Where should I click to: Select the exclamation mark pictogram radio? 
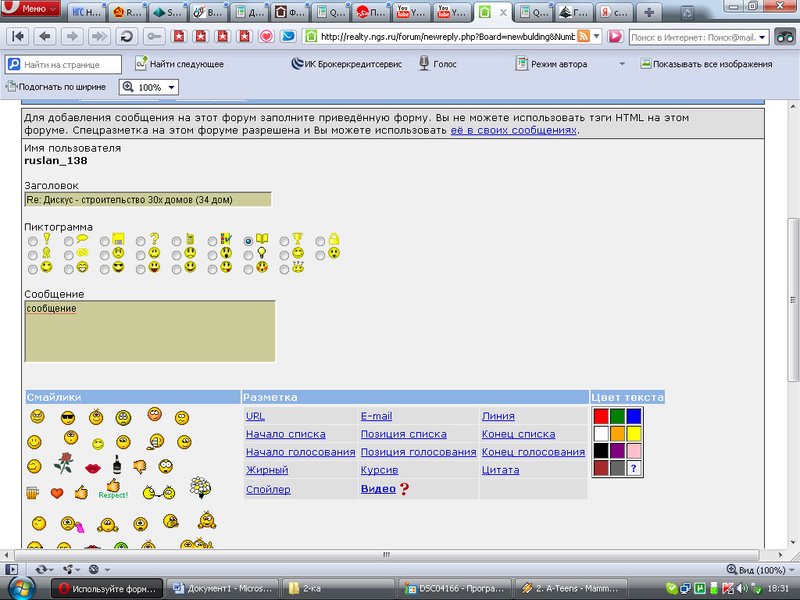pyautogui.click(x=33, y=241)
